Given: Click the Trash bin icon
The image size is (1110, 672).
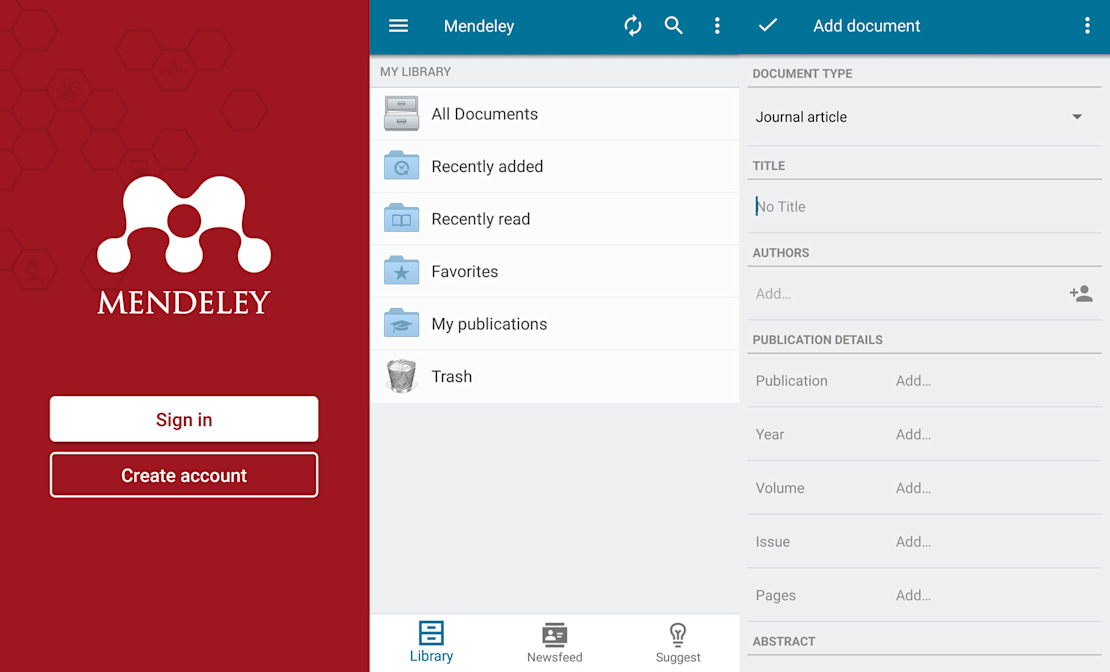Looking at the screenshot, I should (x=401, y=375).
